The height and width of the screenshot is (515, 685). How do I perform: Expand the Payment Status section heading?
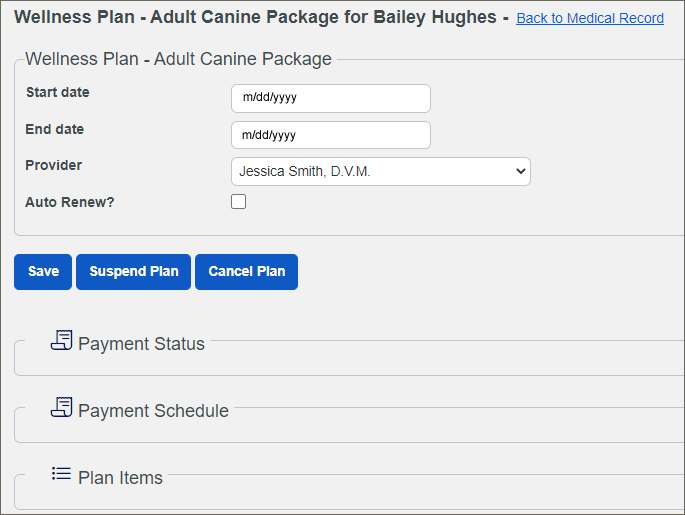tap(141, 344)
